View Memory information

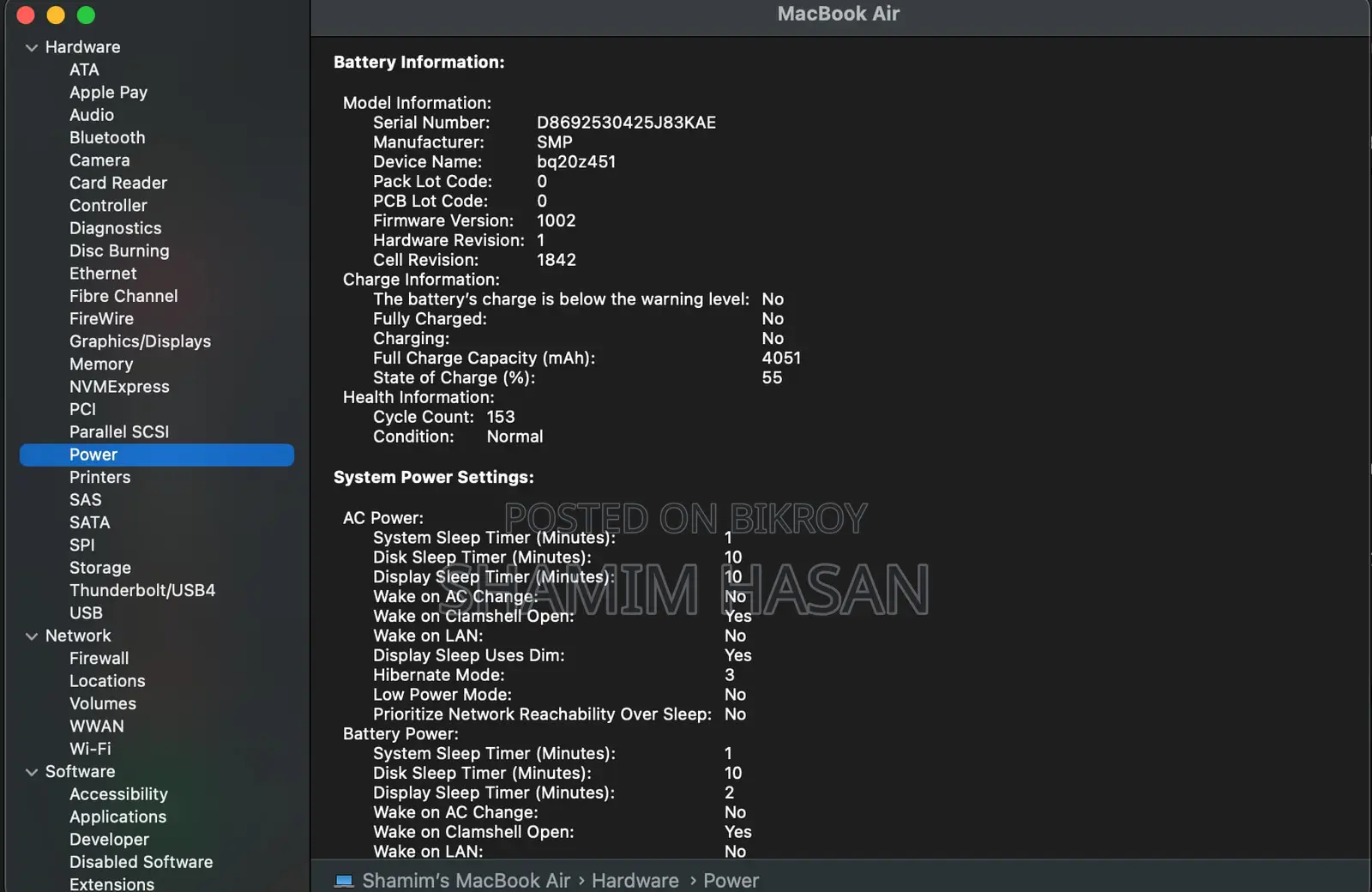pos(101,365)
